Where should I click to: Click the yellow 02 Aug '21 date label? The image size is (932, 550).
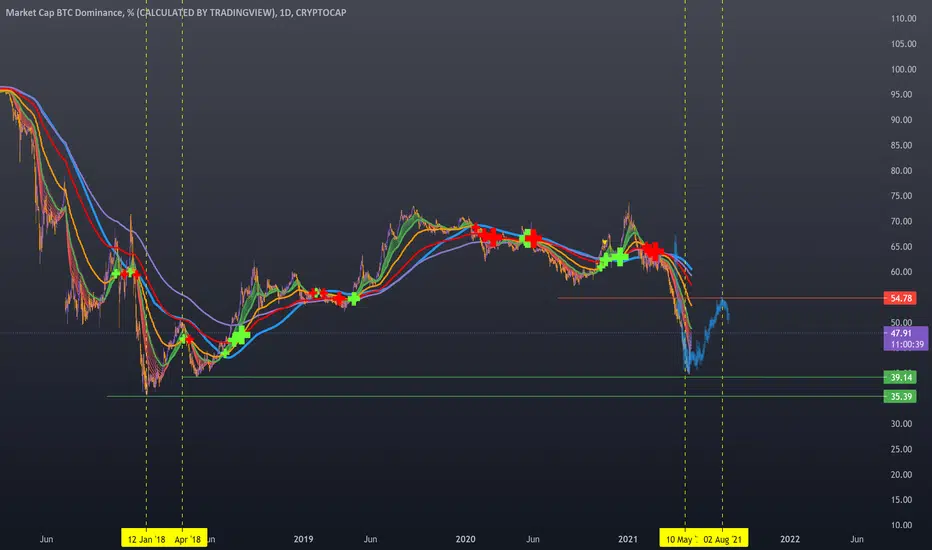(723, 539)
